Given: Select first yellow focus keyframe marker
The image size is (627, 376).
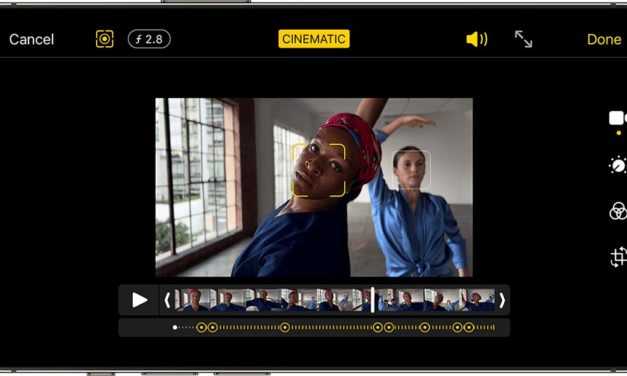Looking at the screenshot, I should coord(202,328).
